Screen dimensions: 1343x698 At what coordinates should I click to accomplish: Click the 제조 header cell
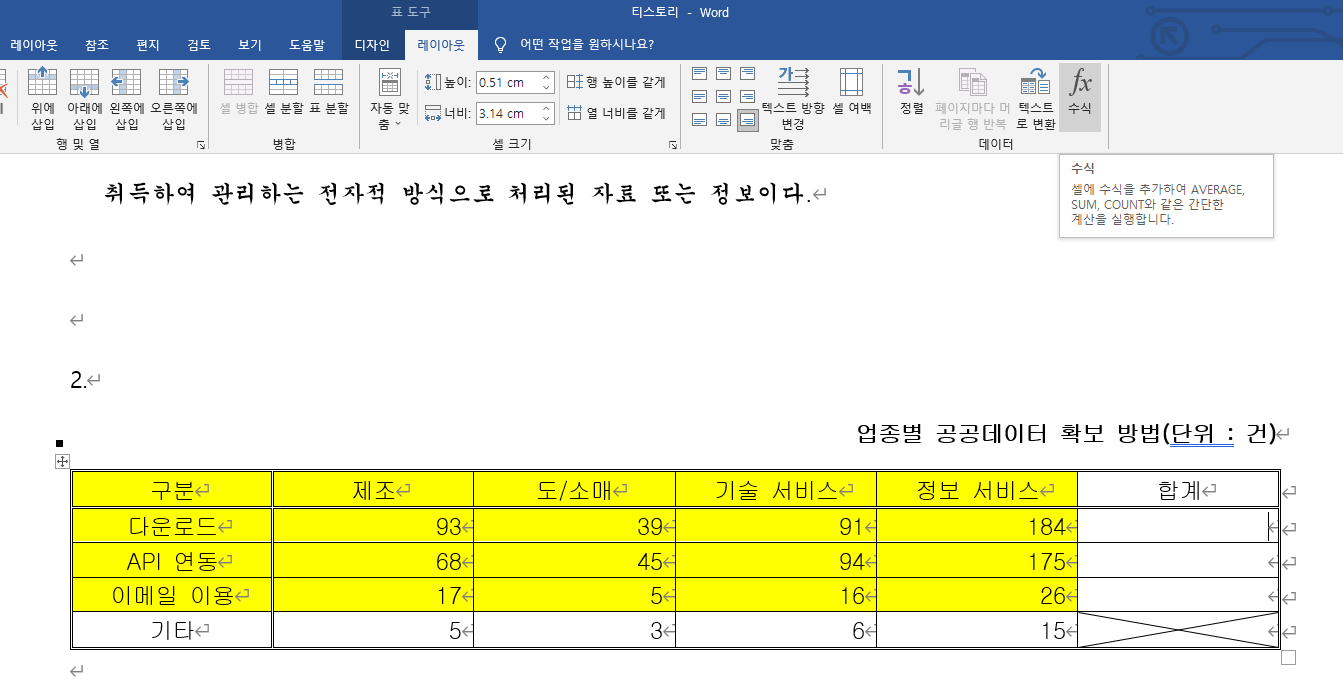point(373,490)
